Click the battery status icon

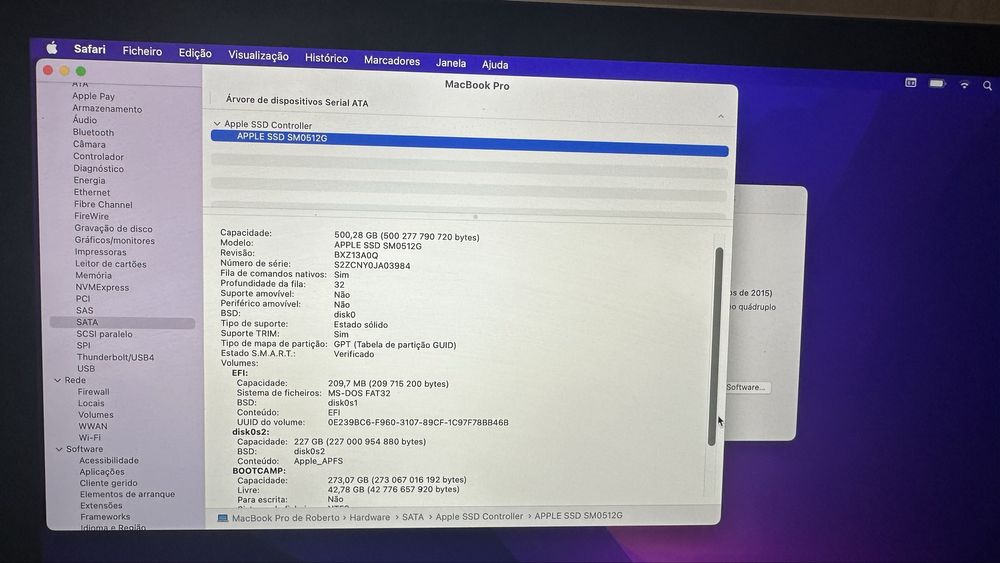(x=938, y=84)
